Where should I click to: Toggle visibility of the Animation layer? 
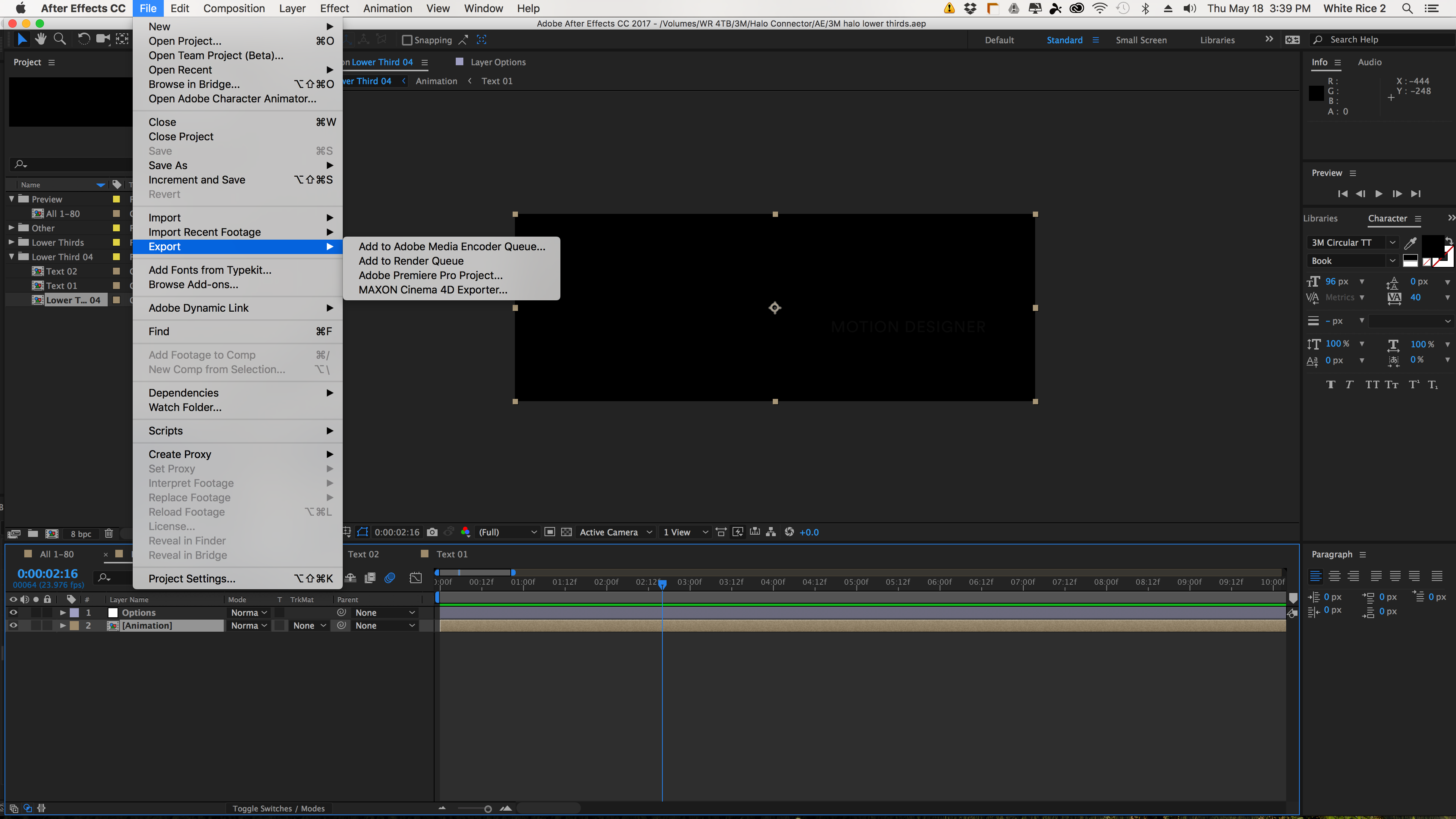(x=13, y=625)
